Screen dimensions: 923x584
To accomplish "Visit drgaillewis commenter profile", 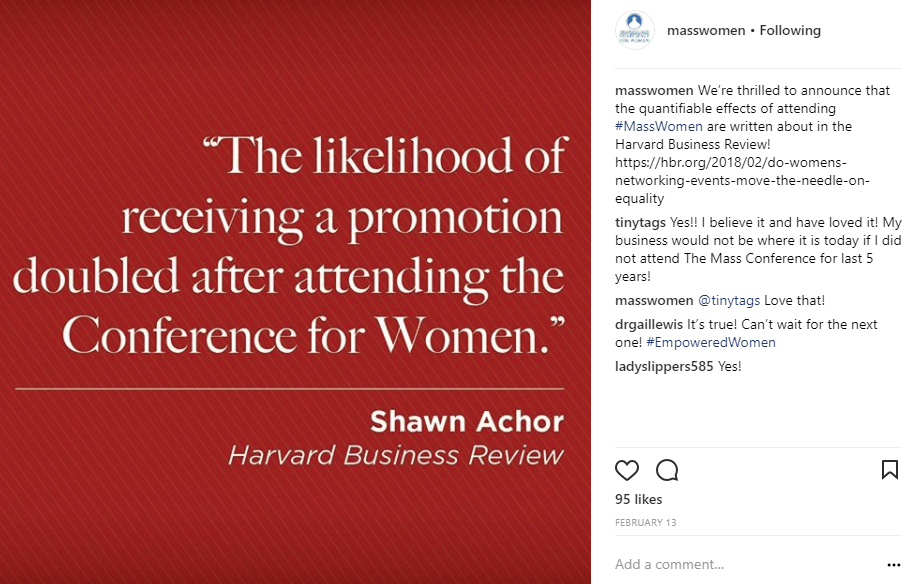I will tap(649, 324).
